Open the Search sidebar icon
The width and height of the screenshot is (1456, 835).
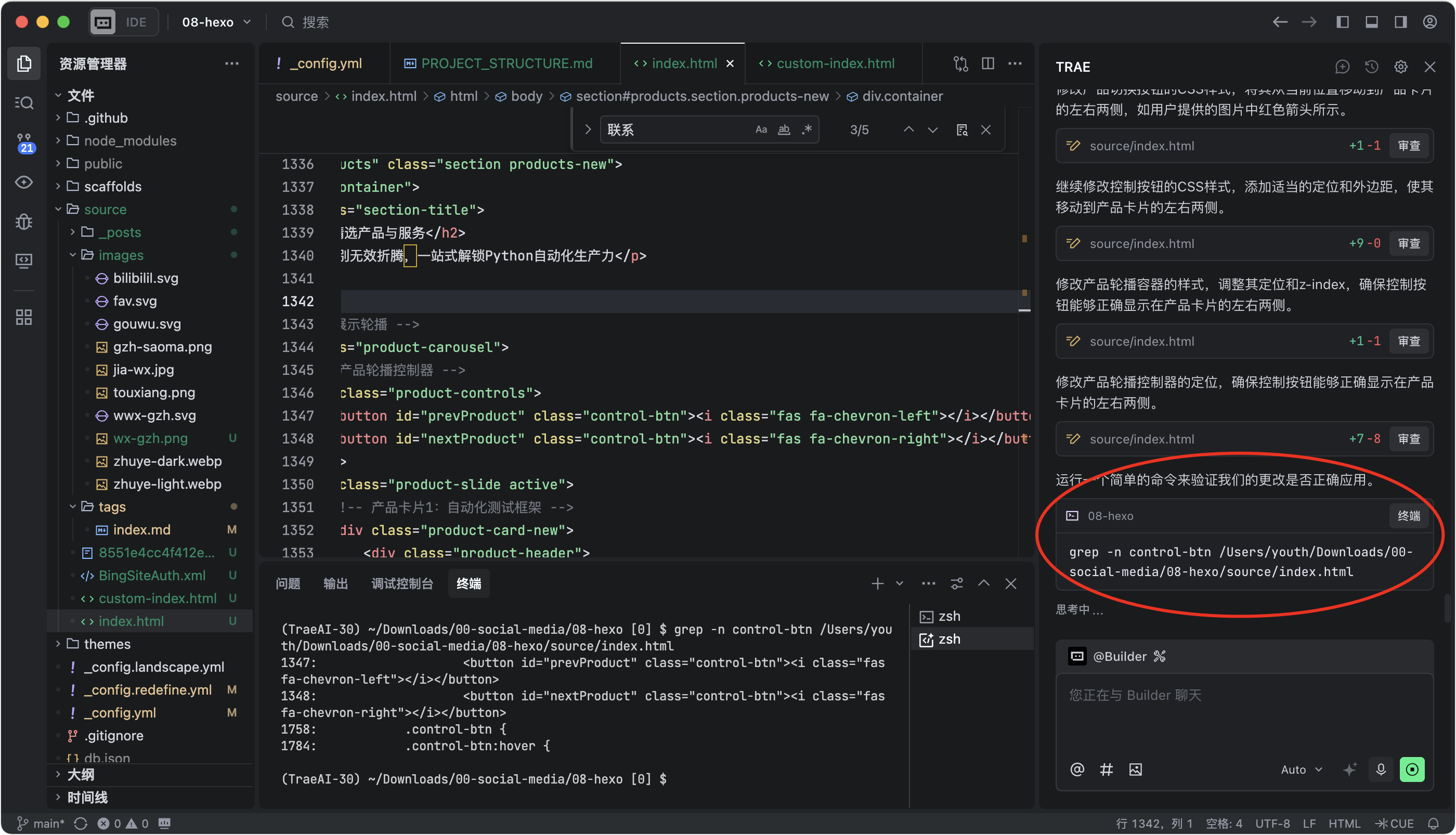click(24, 102)
